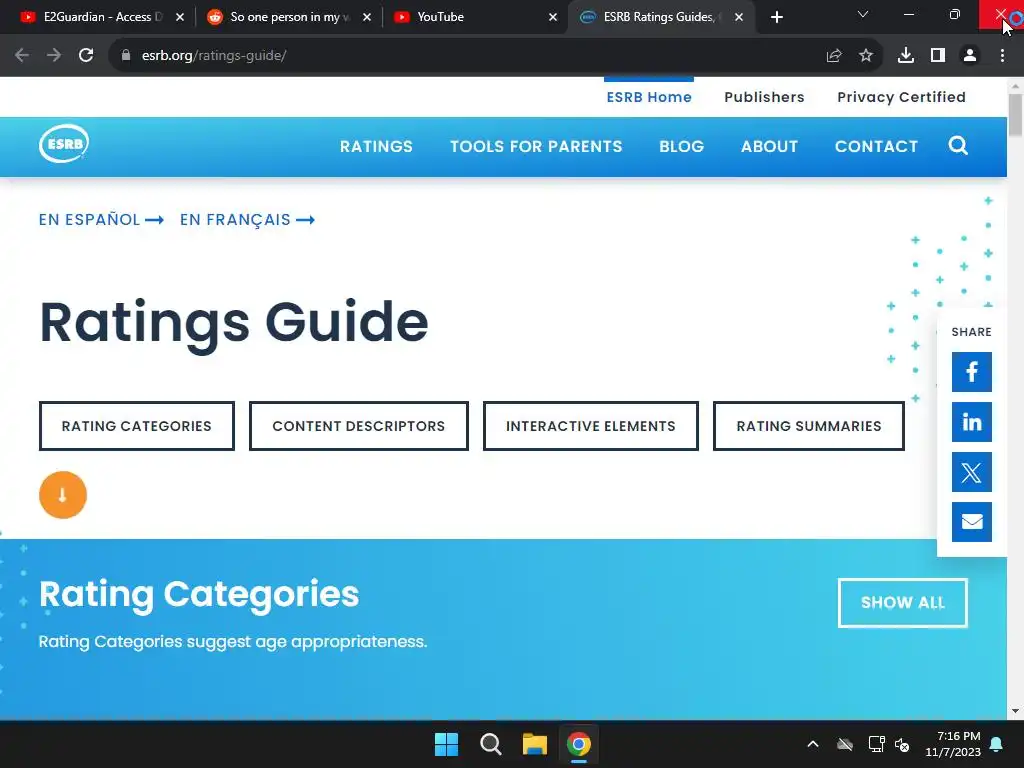1024x768 pixels.
Task: Jump to RATING CATEGORIES section button
Action: tap(136, 426)
